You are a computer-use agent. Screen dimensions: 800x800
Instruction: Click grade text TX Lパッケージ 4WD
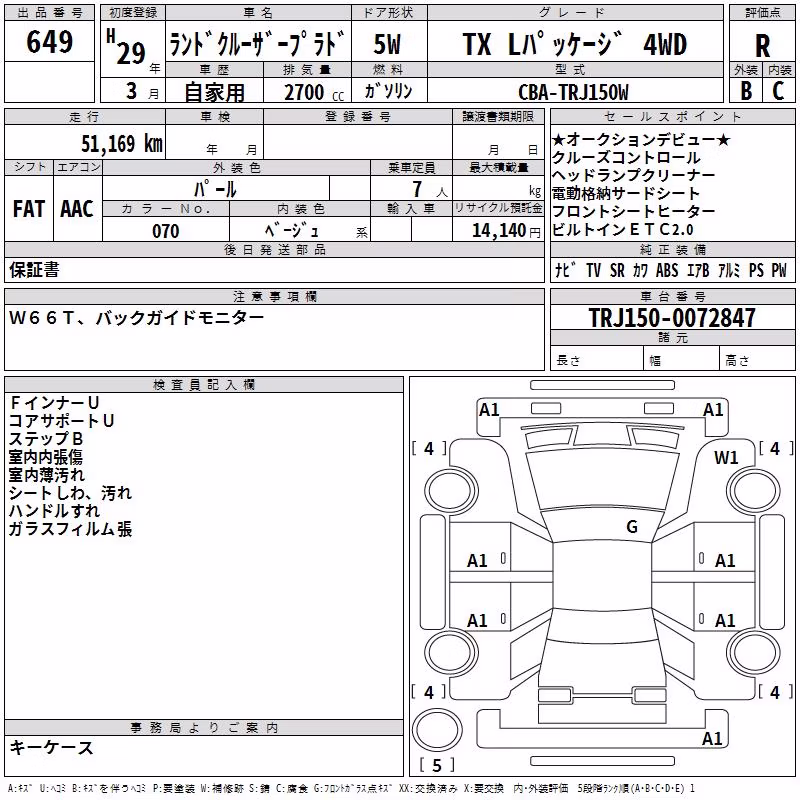point(574,44)
